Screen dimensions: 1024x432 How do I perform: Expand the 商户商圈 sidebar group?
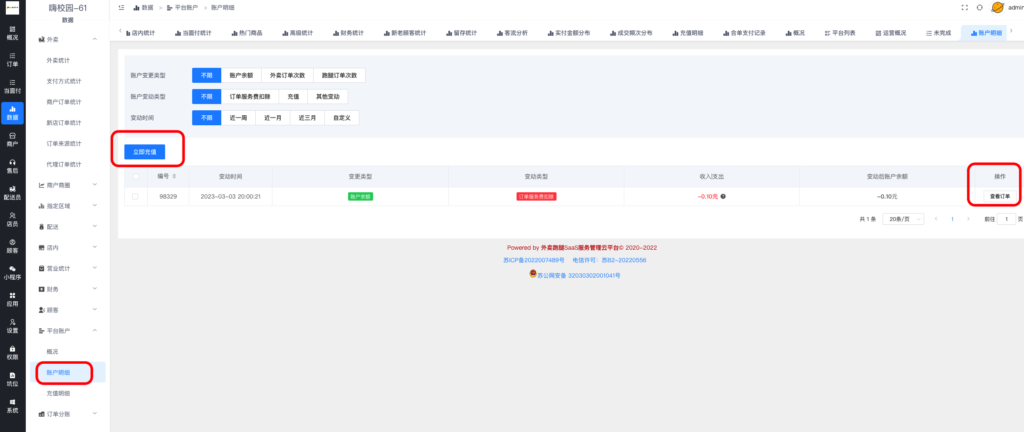coord(66,185)
